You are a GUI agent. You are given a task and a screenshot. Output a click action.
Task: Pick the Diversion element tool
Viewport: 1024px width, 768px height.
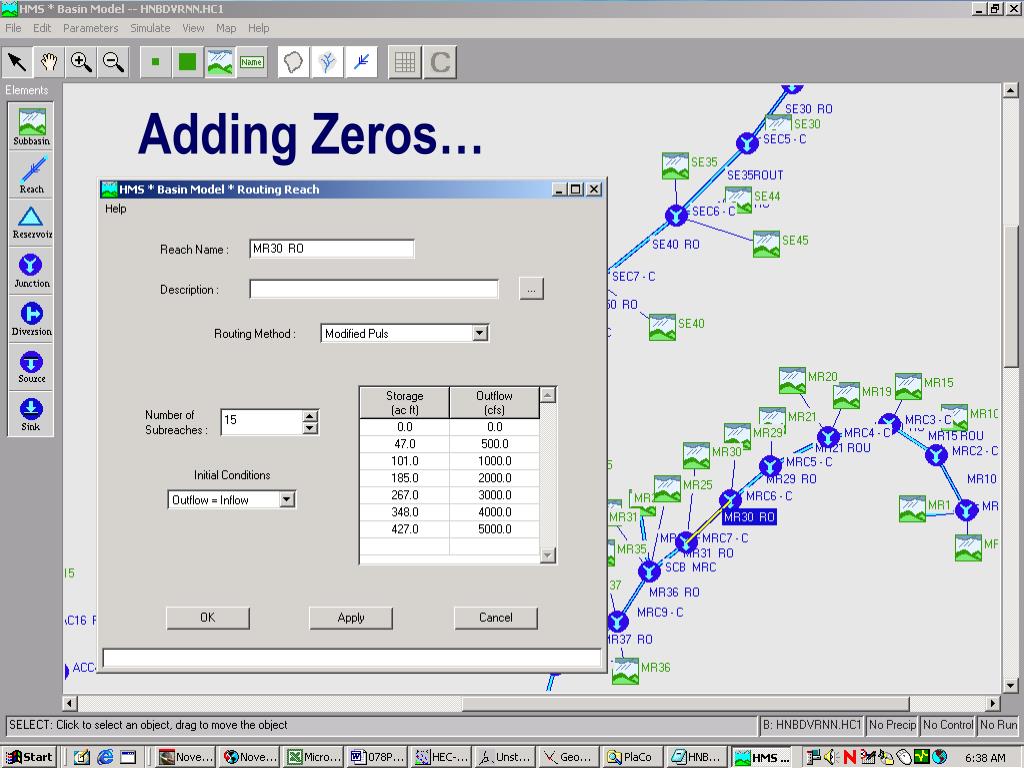pyautogui.click(x=31, y=319)
